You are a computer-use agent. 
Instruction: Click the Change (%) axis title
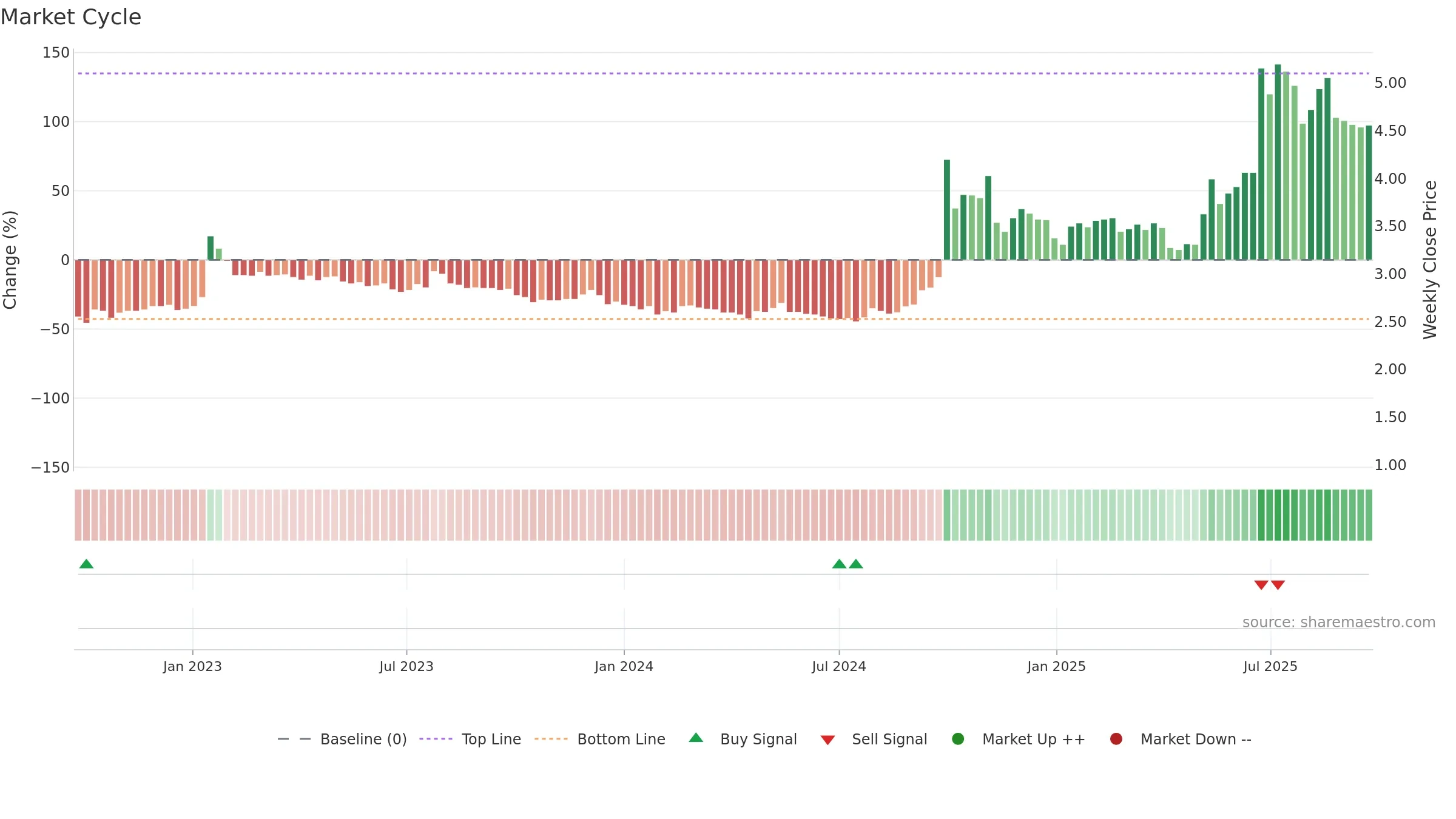tap(10, 260)
